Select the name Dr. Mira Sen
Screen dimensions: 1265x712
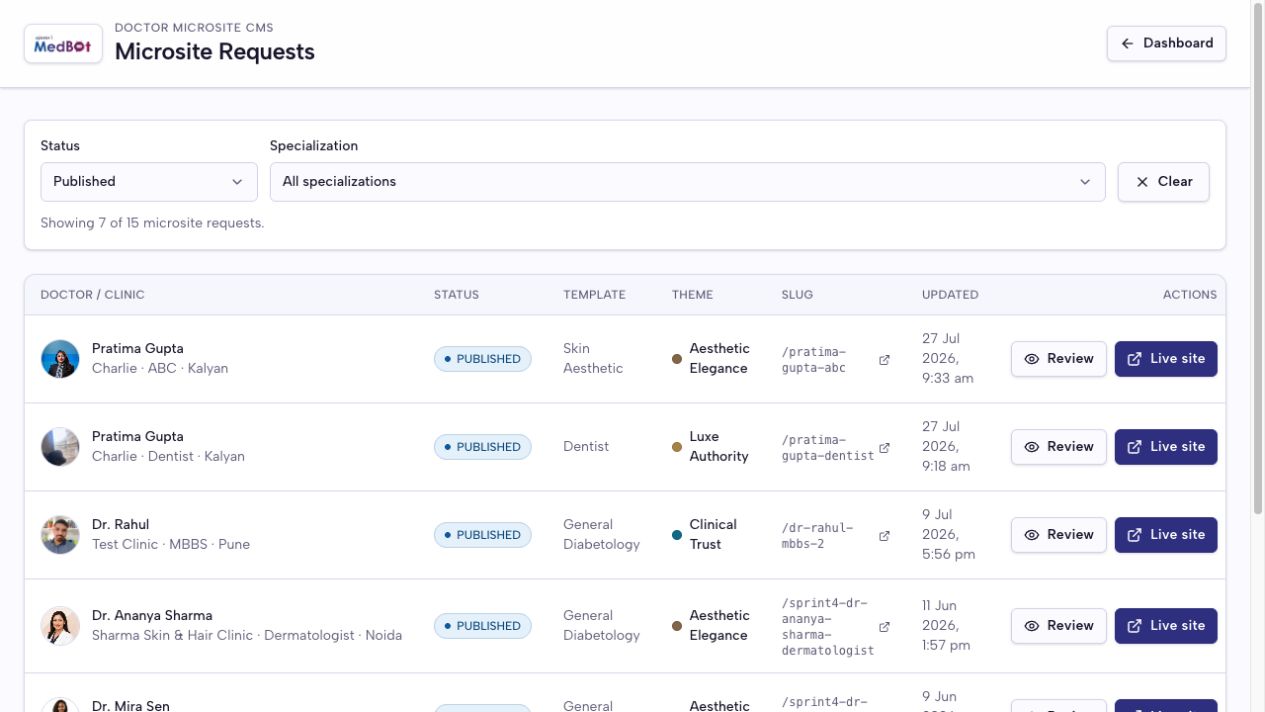tap(130, 706)
